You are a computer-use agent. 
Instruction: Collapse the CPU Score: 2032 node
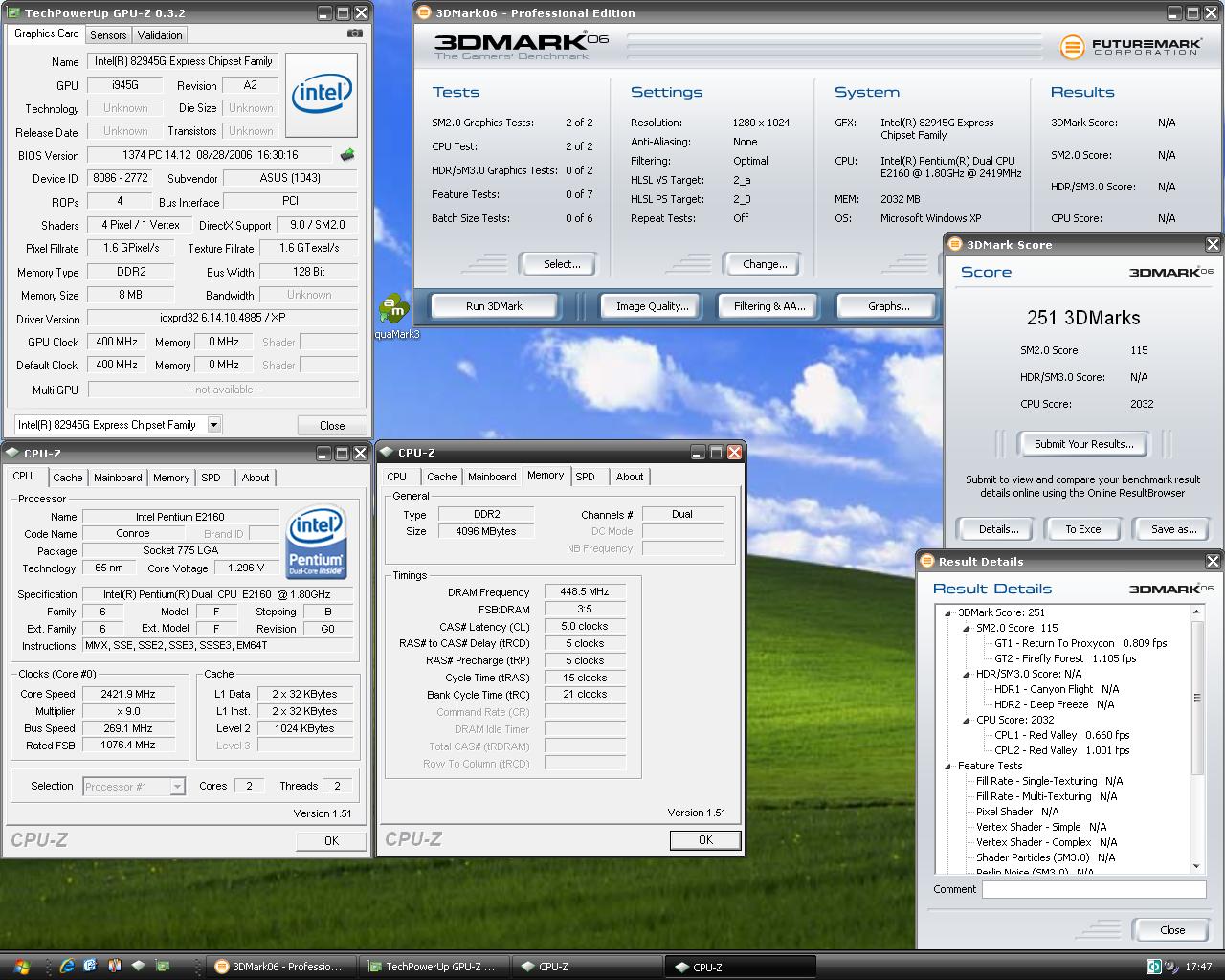coord(967,720)
